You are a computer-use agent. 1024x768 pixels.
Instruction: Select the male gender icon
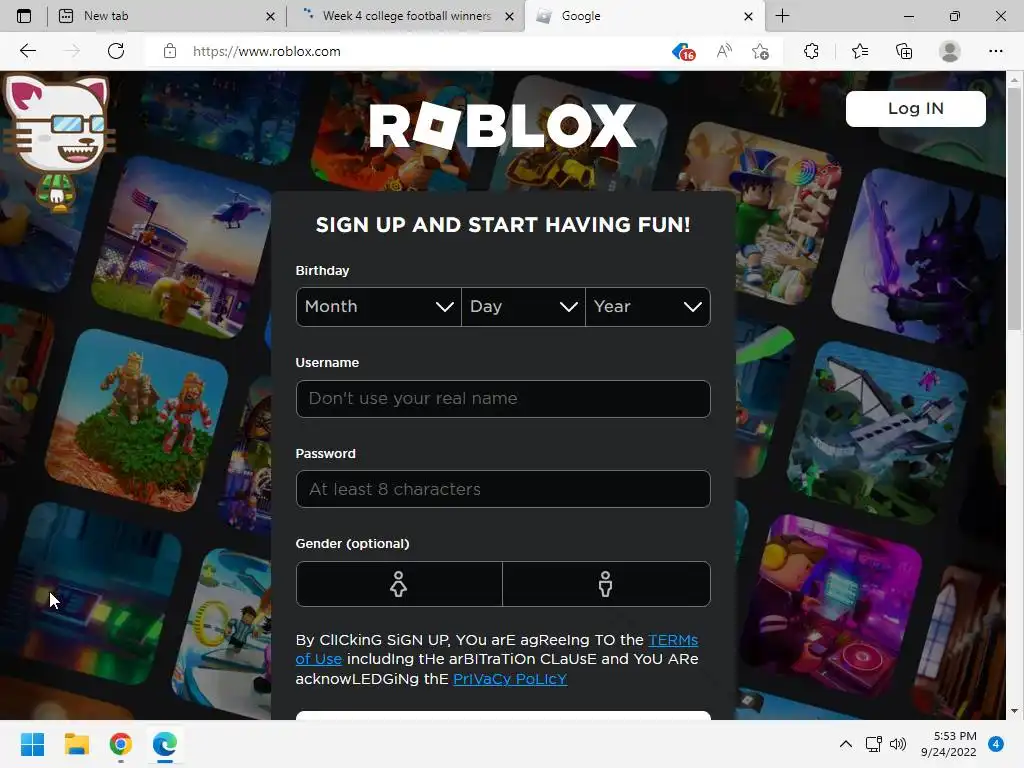pyautogui.click(x=605, y=584)
